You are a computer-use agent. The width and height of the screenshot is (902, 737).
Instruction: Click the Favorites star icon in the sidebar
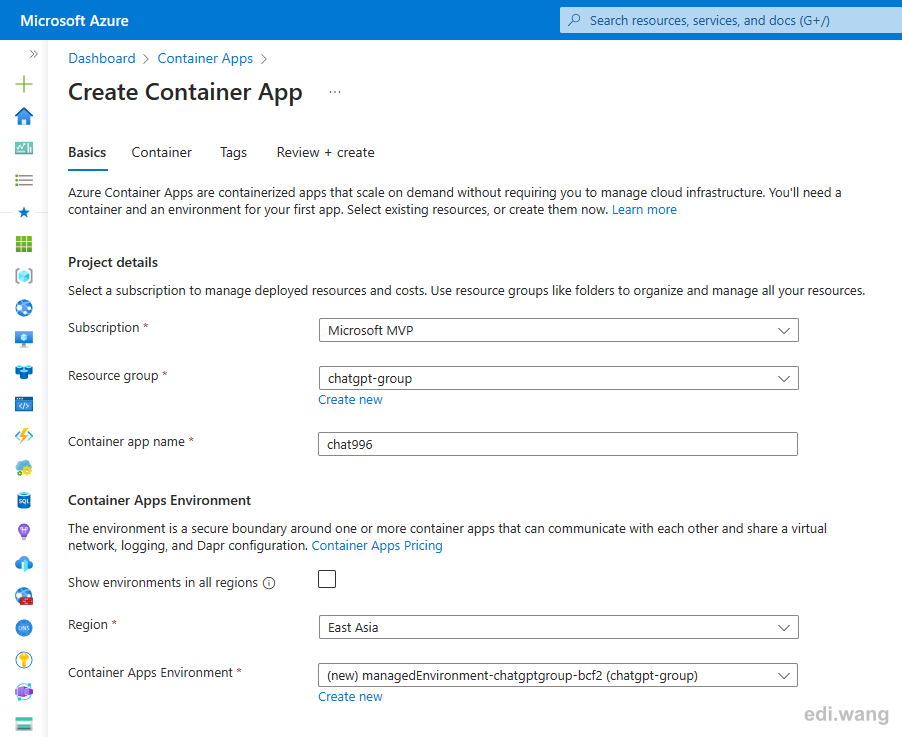[x=24, y=212]
